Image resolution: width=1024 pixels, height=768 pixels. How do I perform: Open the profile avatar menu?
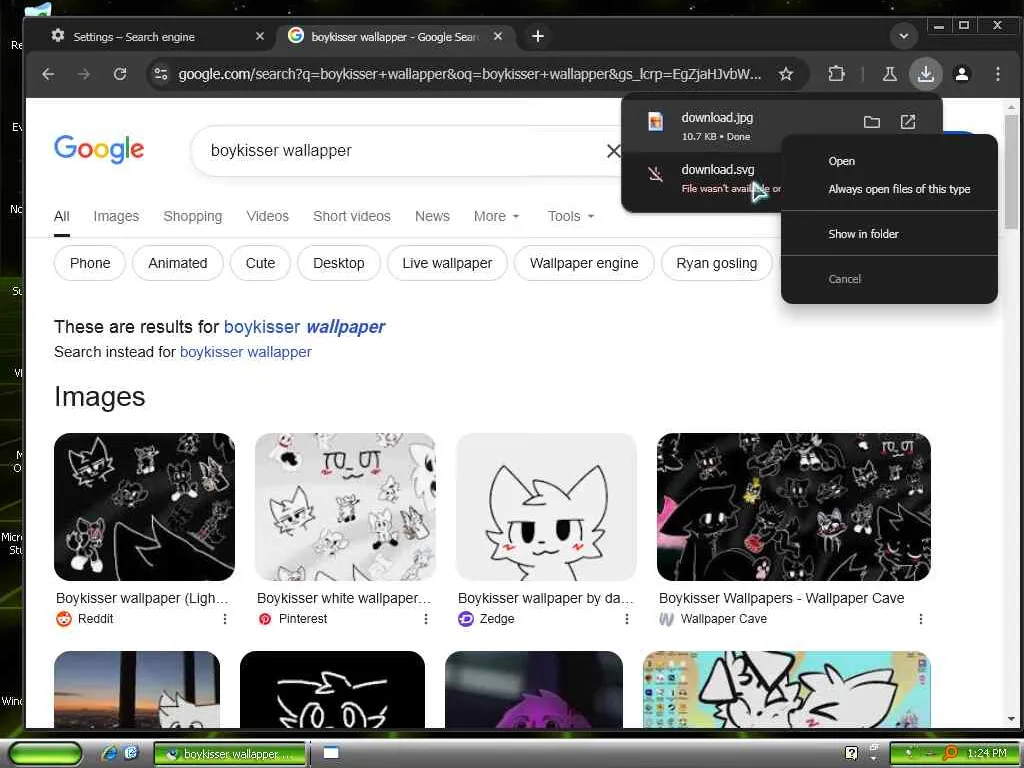coord(961,74)
